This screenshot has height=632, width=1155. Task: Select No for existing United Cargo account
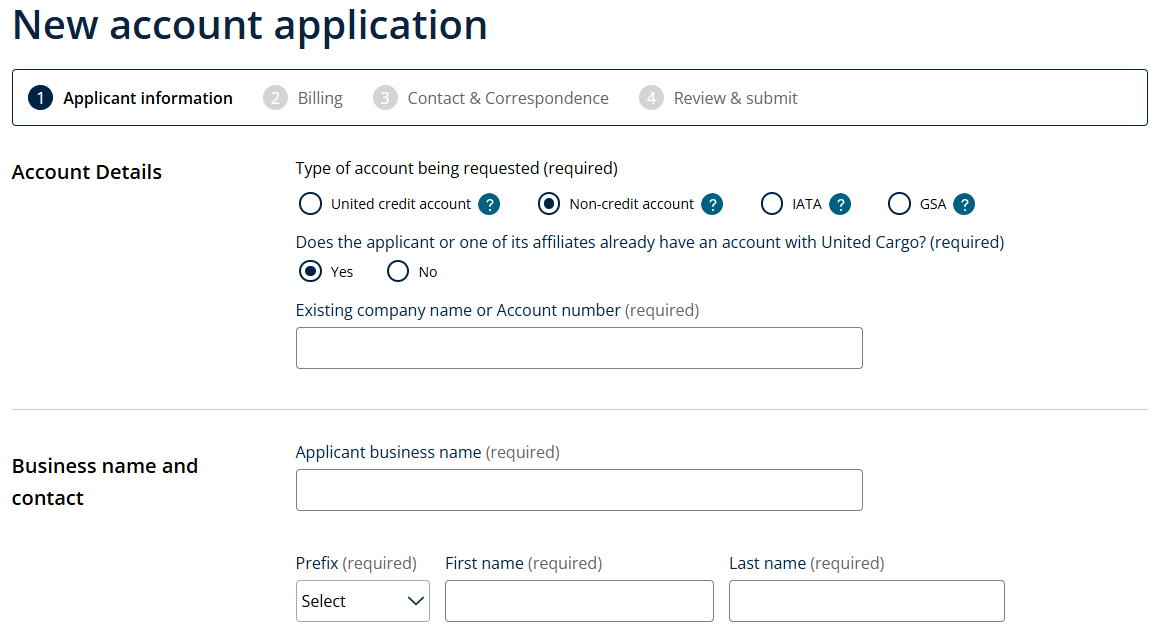398,271
